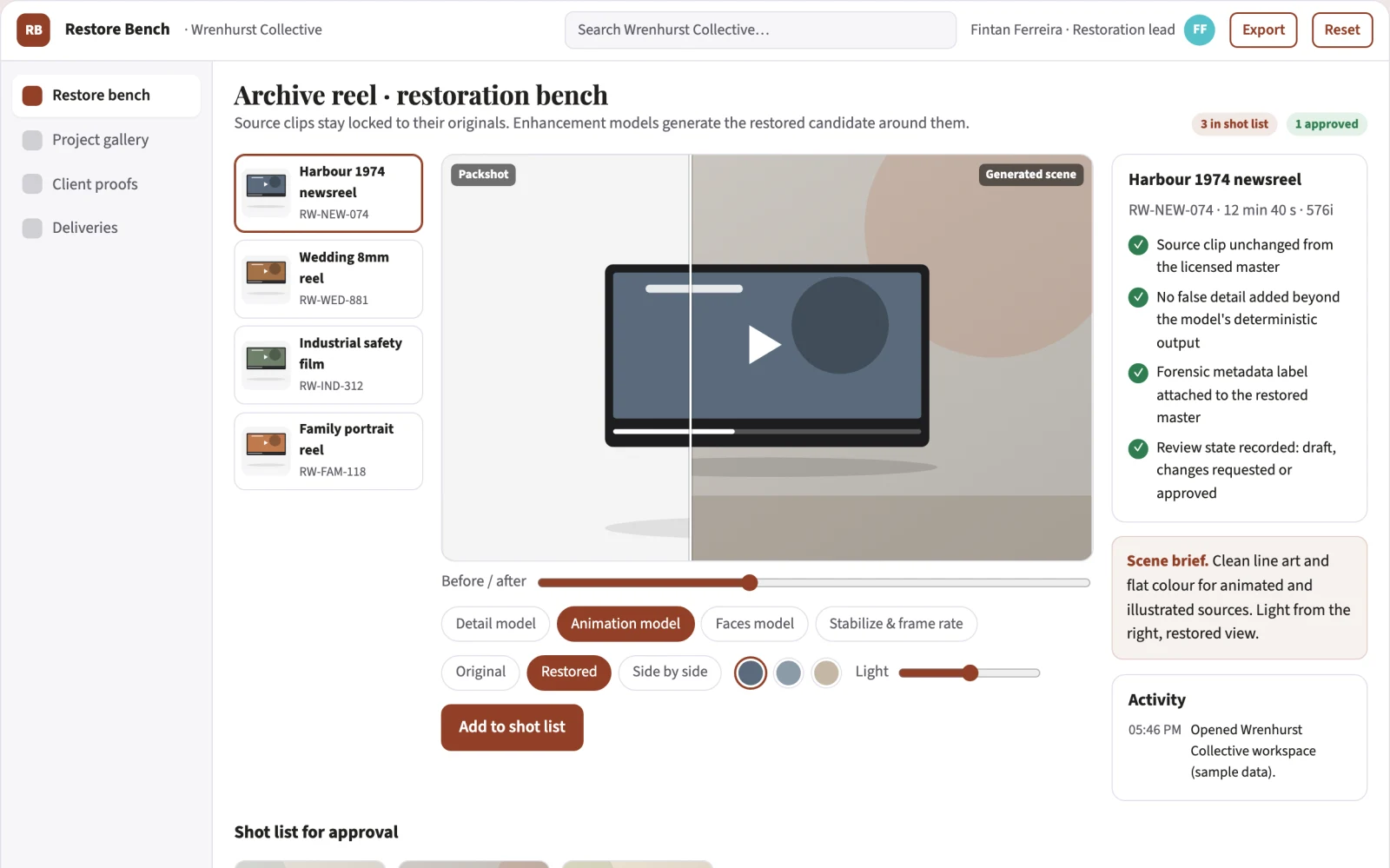Viewport: 1390px width, 868px height.
Task: Click Wedding 8mm reel thumbnail icon
Action: tap(266, 279)
